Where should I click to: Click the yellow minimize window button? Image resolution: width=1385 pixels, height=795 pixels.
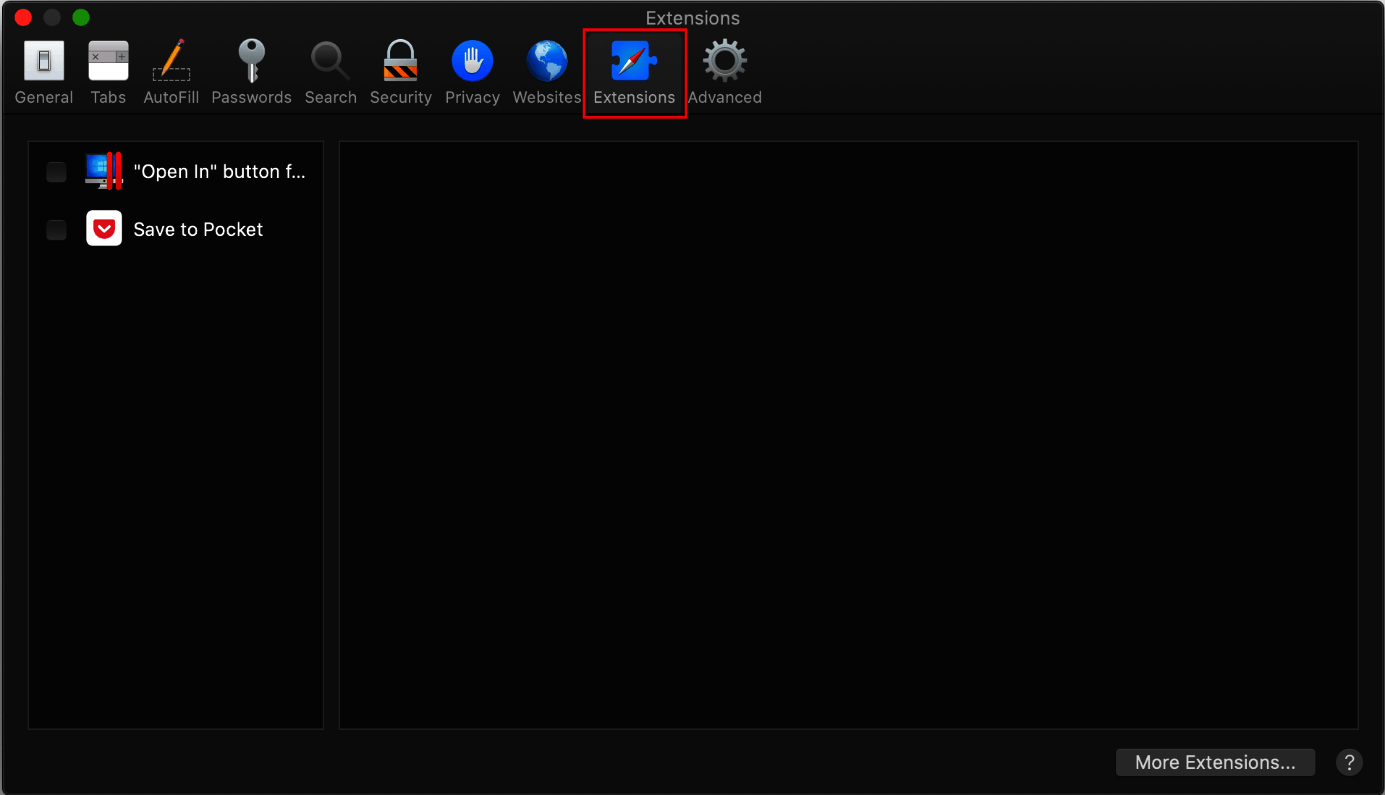(51, 17)
